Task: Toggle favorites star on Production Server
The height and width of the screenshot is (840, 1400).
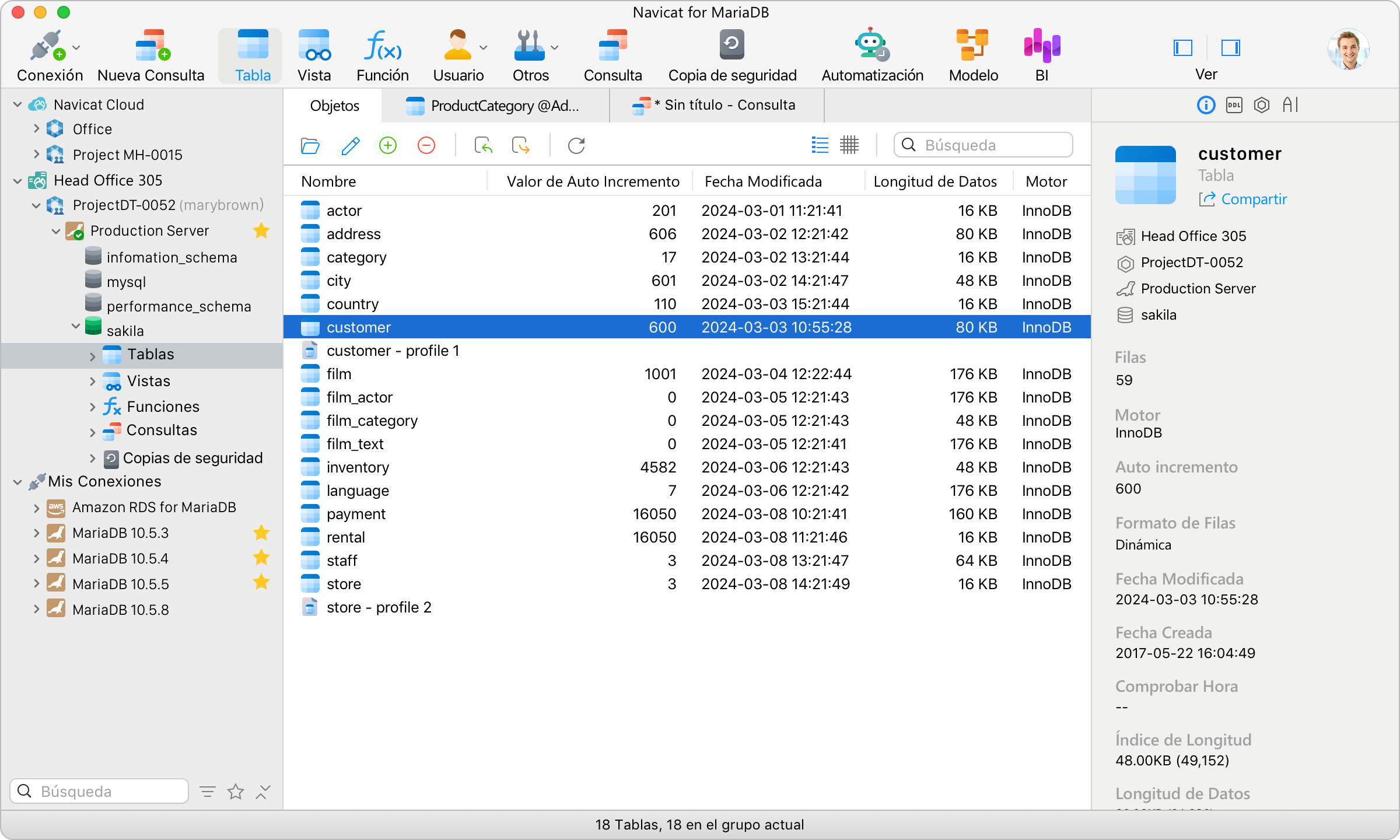Action: 261,231
